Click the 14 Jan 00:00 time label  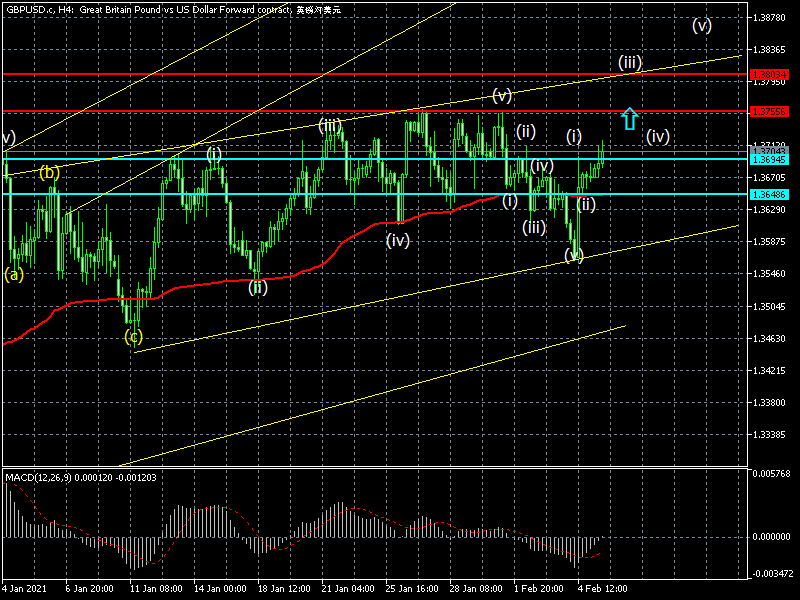tap(220, 588)
